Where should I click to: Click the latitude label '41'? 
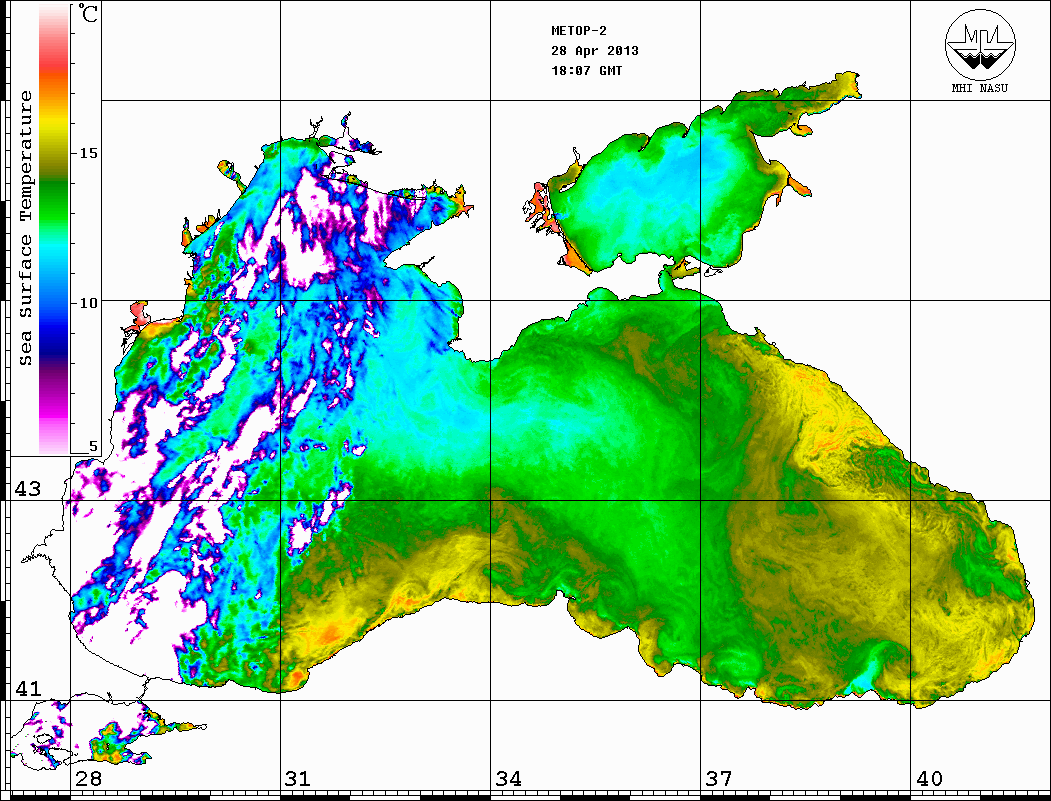28,688
